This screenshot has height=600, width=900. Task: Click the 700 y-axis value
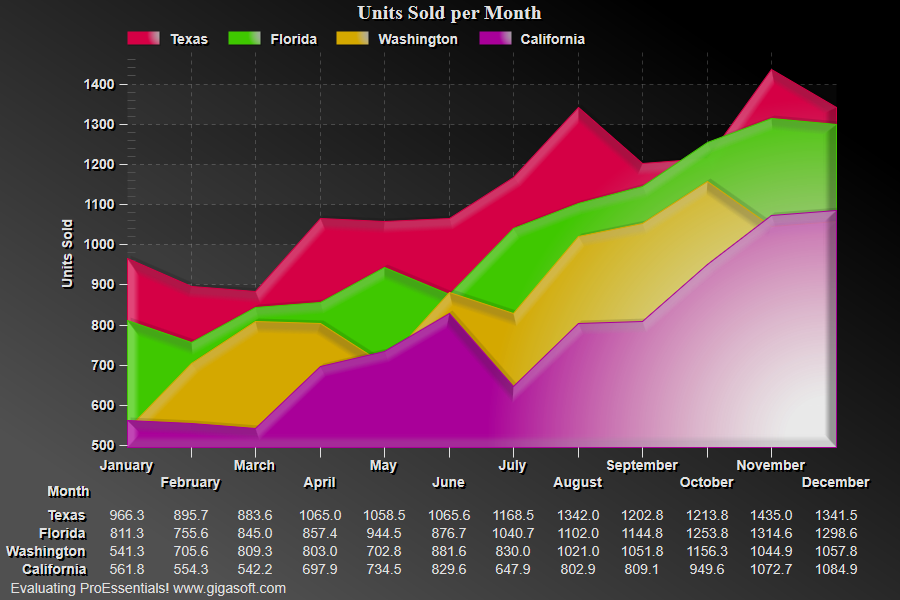coord(103,365)
